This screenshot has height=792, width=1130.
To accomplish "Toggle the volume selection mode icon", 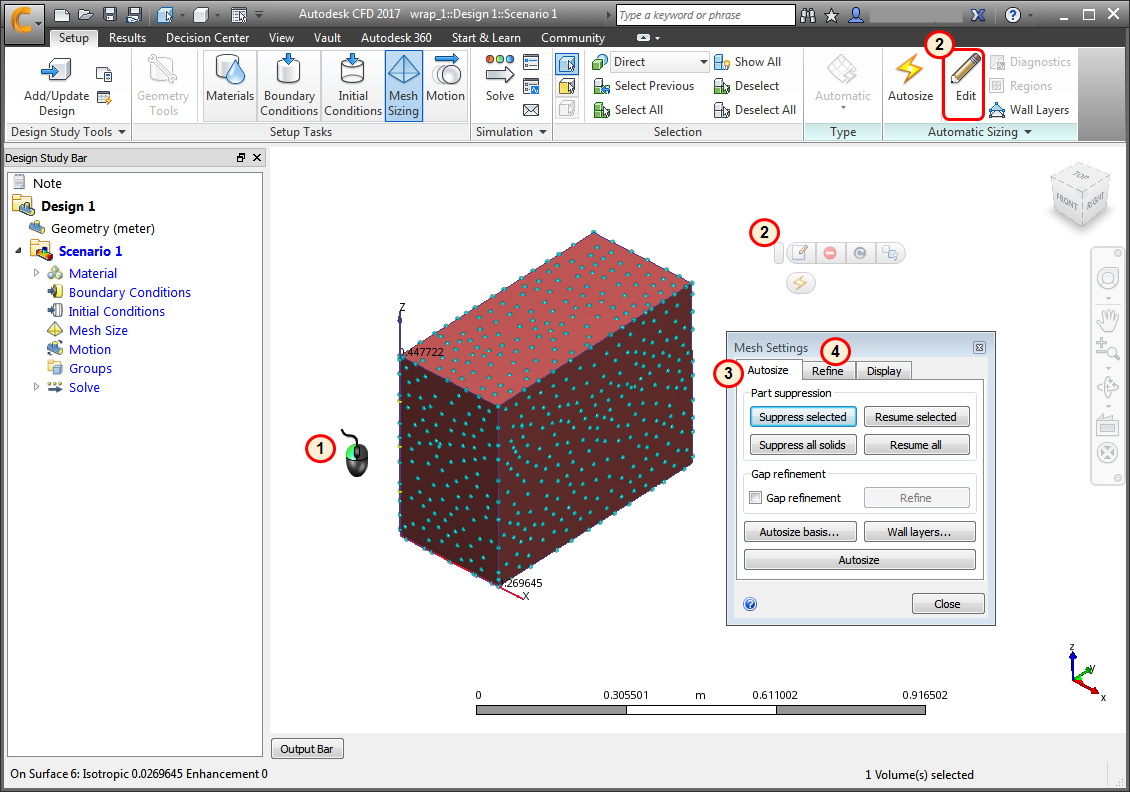I will pos(567,63).
